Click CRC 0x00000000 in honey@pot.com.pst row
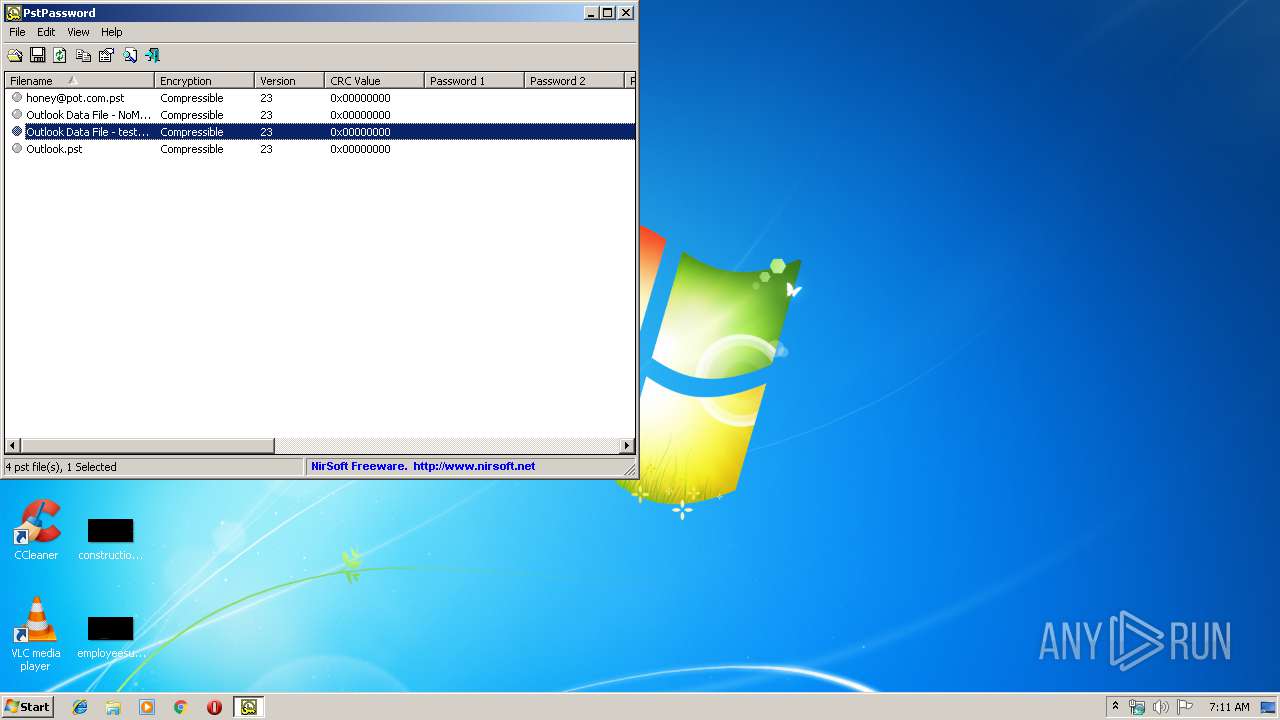Viewport: 1280px width, 720px height. point(360,98)
